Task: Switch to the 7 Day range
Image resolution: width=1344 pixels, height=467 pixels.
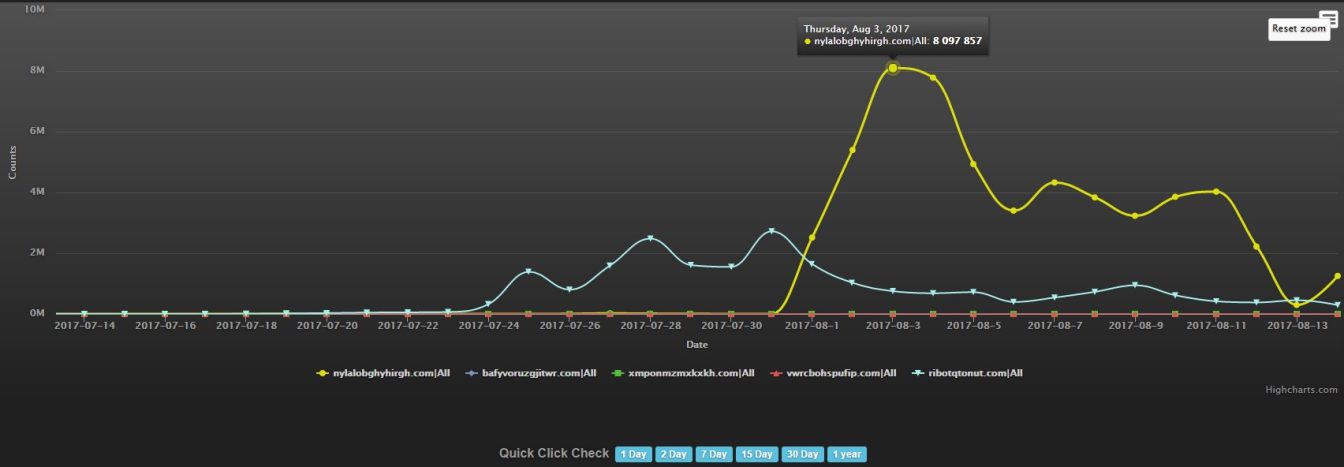Action: [x=713, y=454]
